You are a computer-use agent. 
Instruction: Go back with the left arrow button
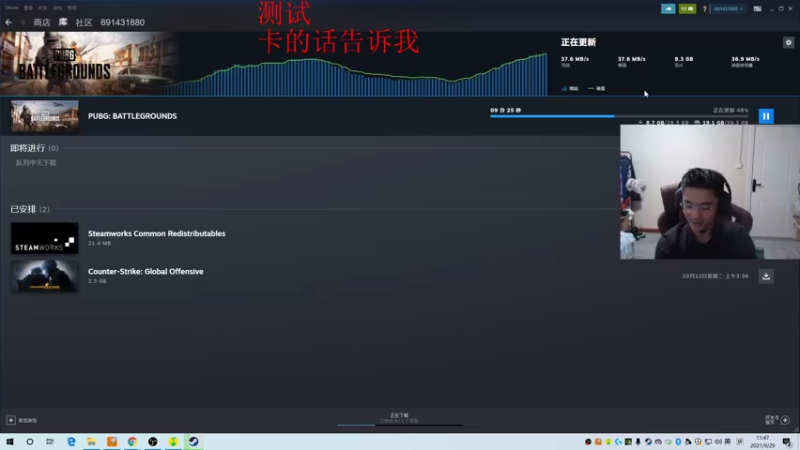(9, 22)
